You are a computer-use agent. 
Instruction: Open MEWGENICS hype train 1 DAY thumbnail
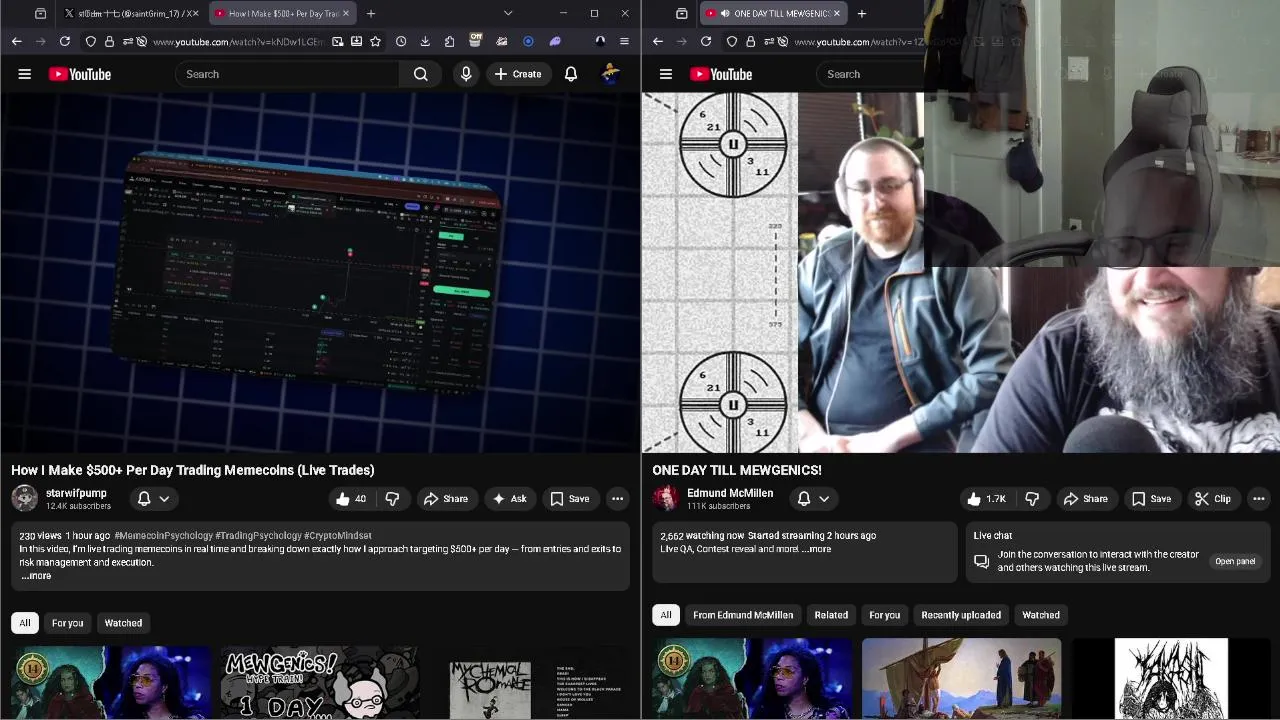(x=320, y=683)
